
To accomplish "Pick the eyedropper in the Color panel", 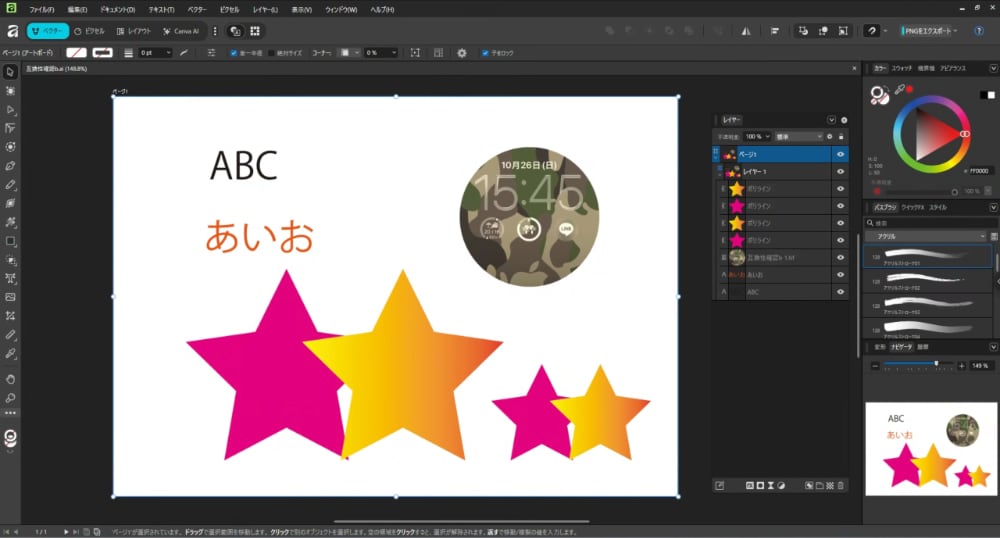I will pyautogui.click(x=899, y=90).
